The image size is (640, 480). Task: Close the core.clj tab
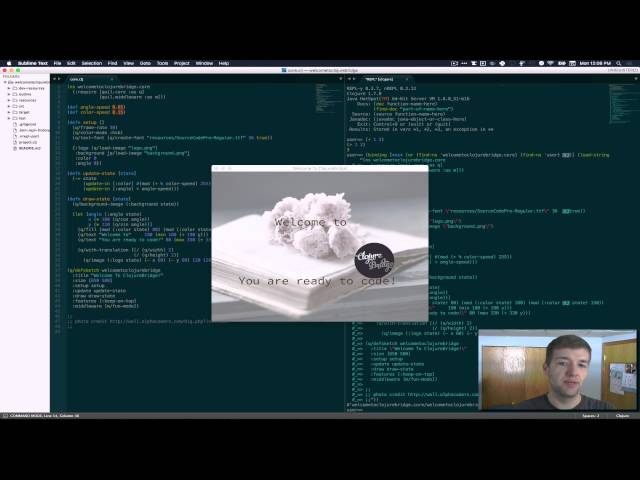[111, 79]
